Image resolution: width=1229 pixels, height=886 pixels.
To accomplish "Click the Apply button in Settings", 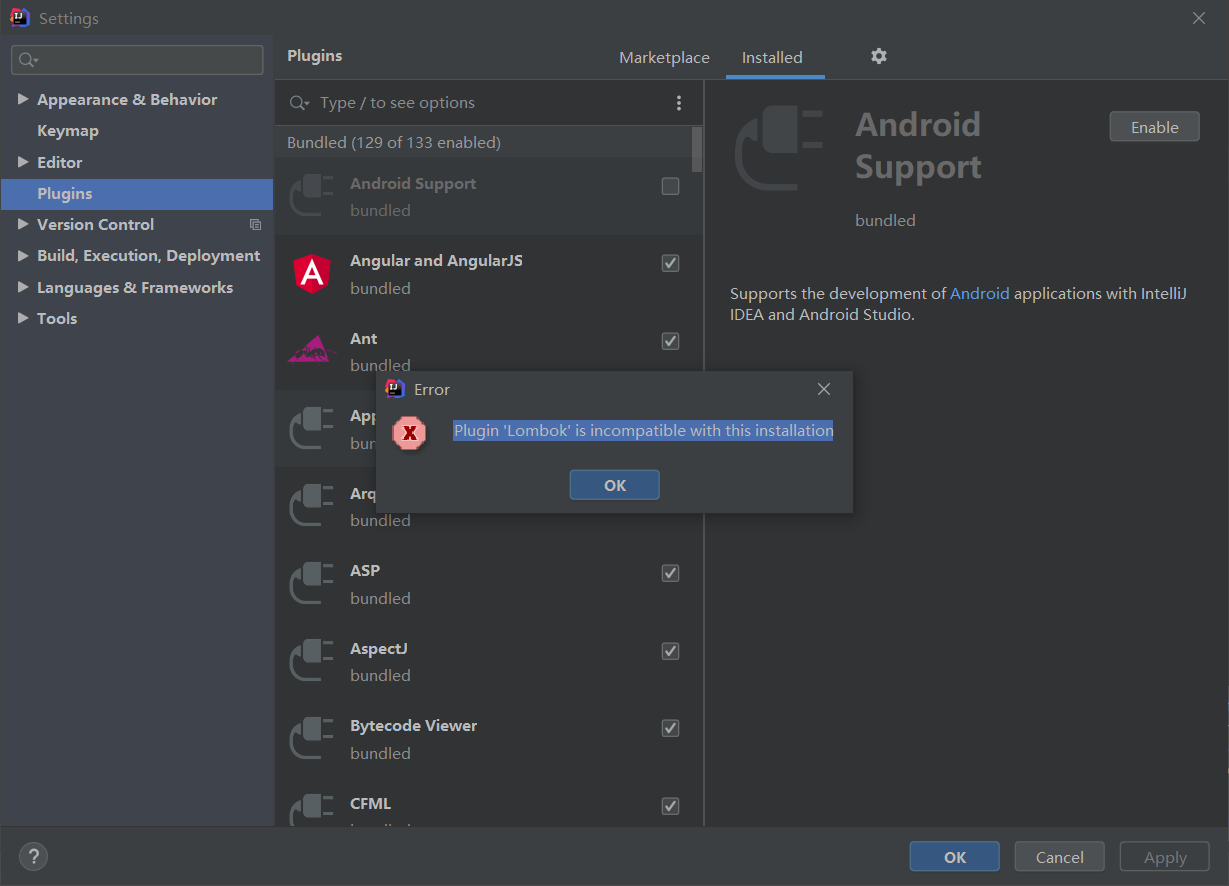I will (x=1165, y=857).
